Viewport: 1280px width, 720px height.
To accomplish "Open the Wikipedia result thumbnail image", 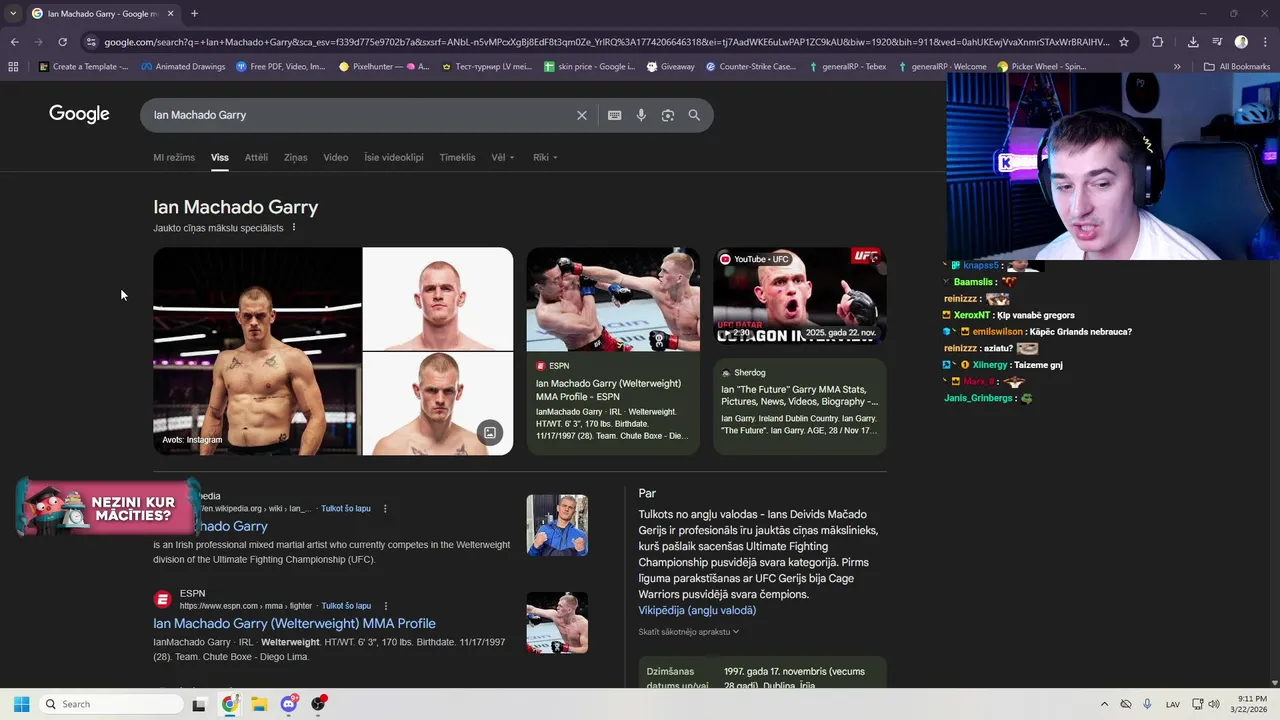I will [x=557, y=525].
